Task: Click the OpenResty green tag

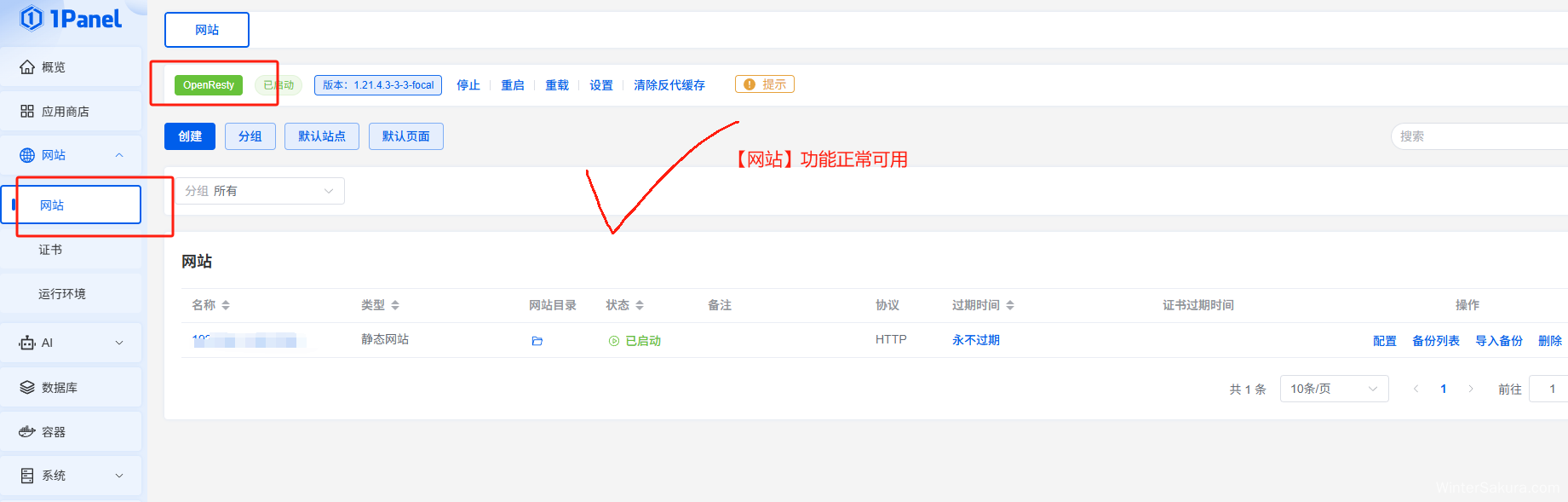Action: tap(209, 85)
